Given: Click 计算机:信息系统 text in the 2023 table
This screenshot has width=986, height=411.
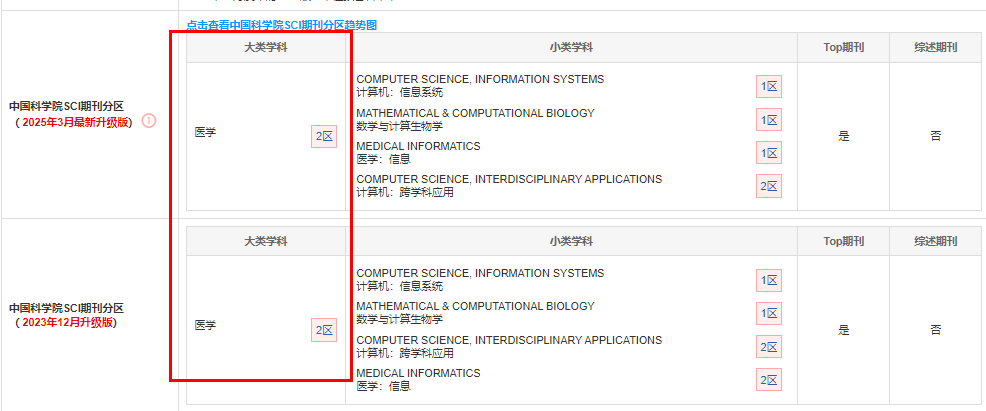Looking at the screenshot, I should click(x=399, y=287).
